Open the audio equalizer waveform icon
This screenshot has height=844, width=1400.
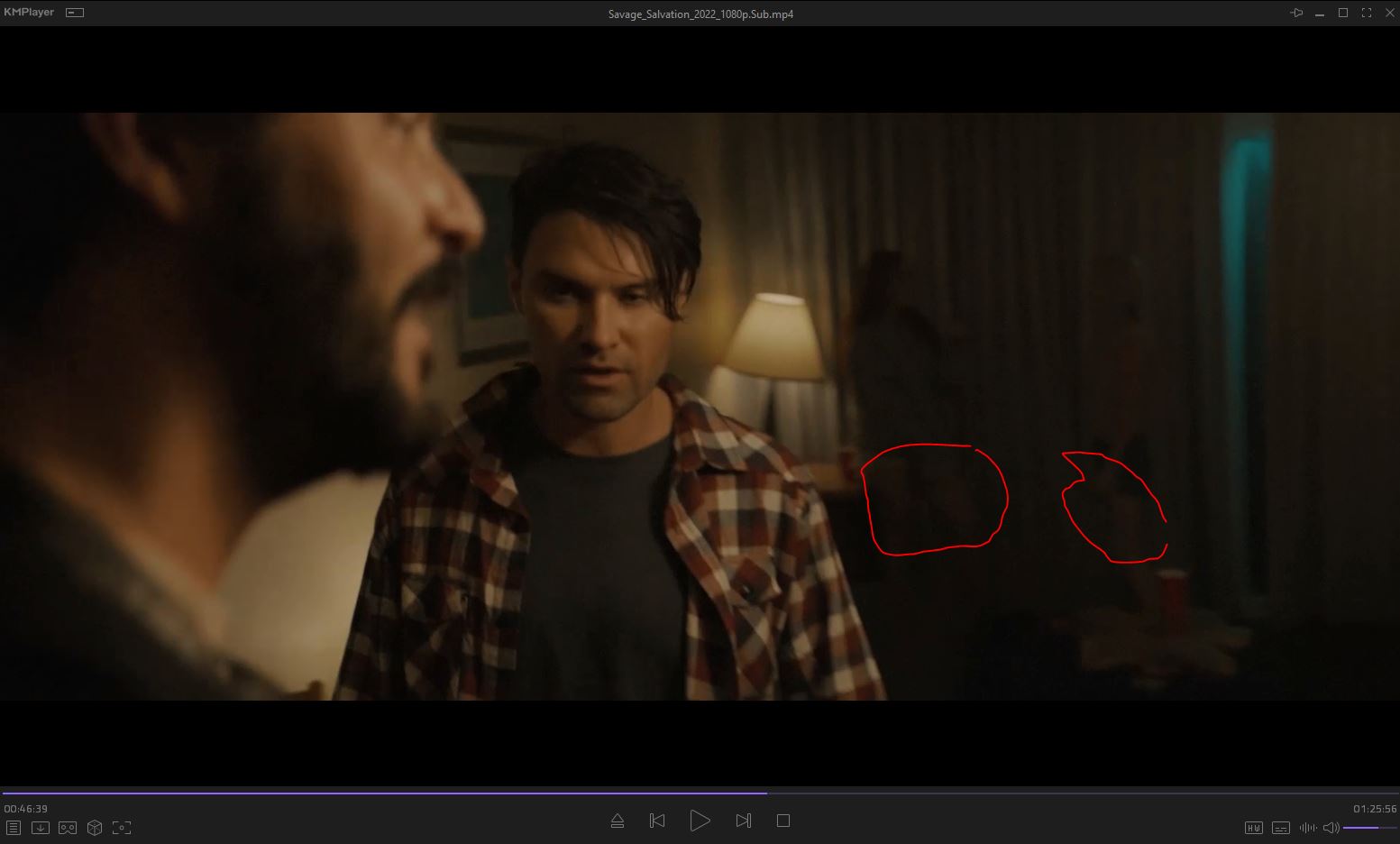click(x=1305, y=828)
